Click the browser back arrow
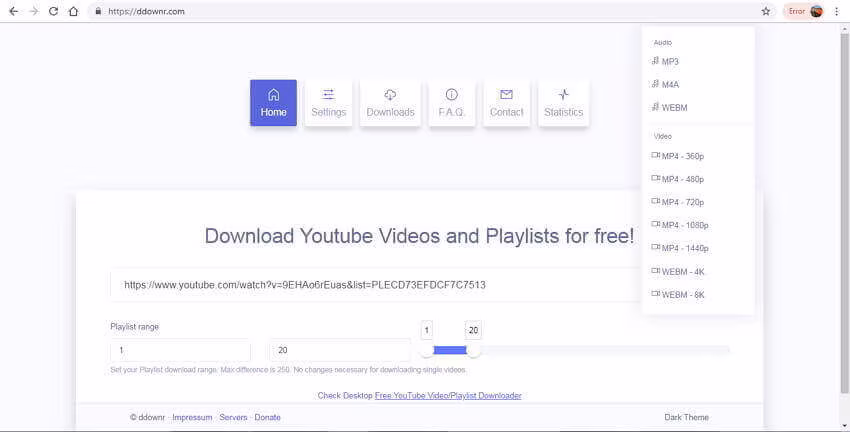This screenshot has height=432, width=850. tap(14, 11)
